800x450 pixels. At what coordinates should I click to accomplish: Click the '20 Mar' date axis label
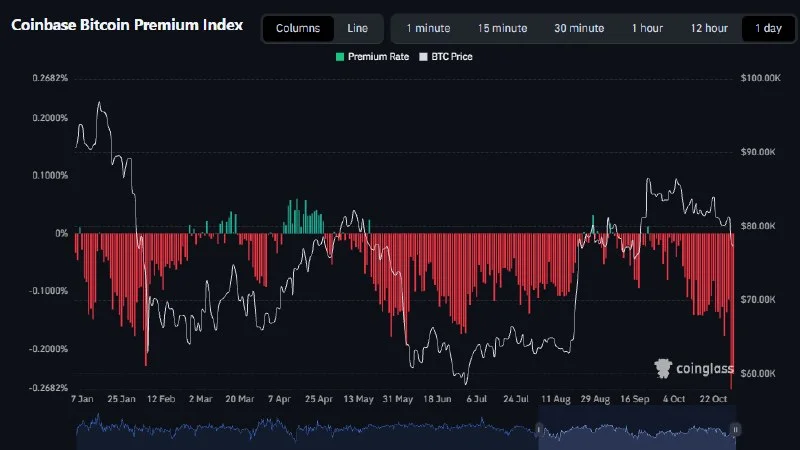[240, 398]
